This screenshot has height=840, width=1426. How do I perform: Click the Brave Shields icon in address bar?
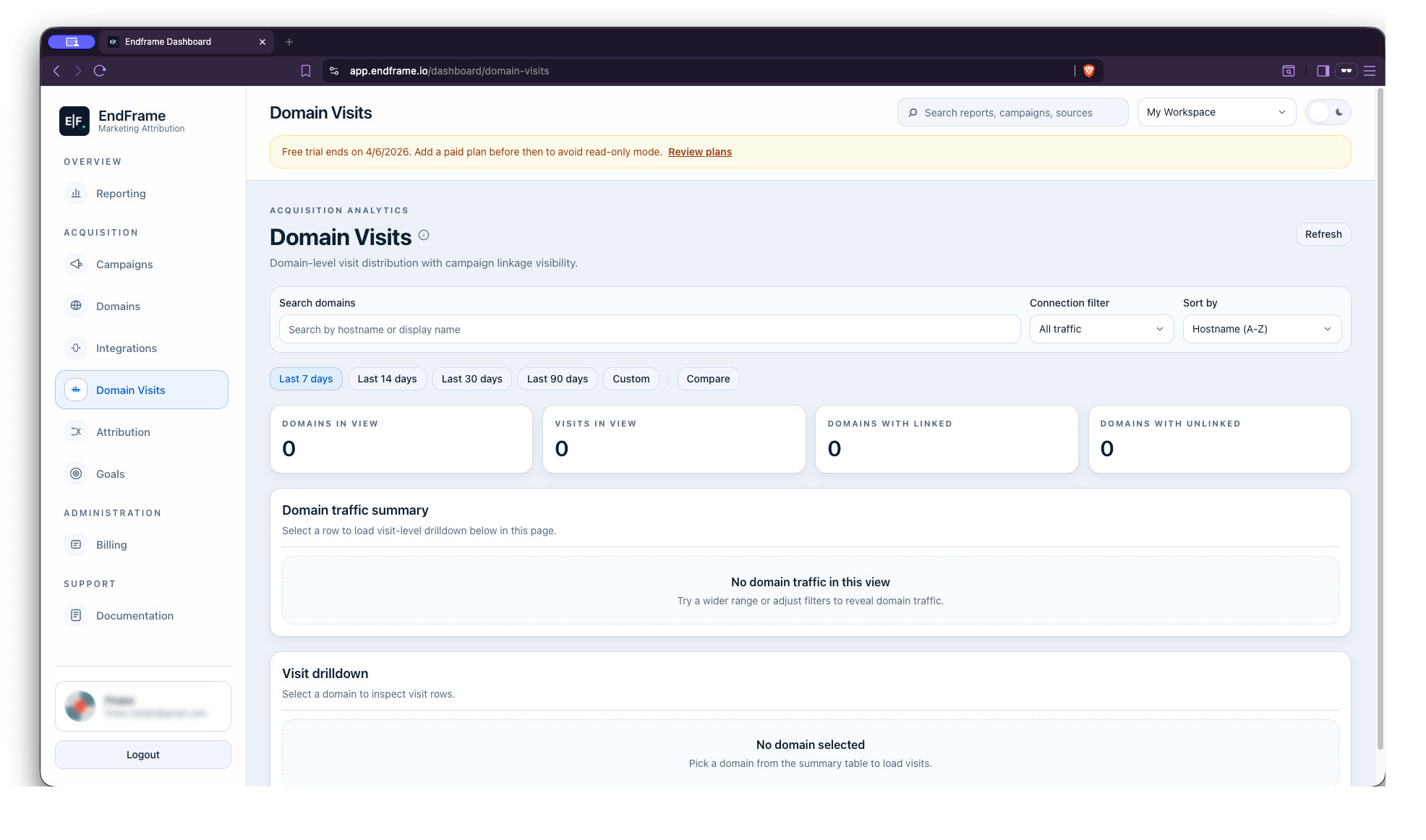point(1088,71)
